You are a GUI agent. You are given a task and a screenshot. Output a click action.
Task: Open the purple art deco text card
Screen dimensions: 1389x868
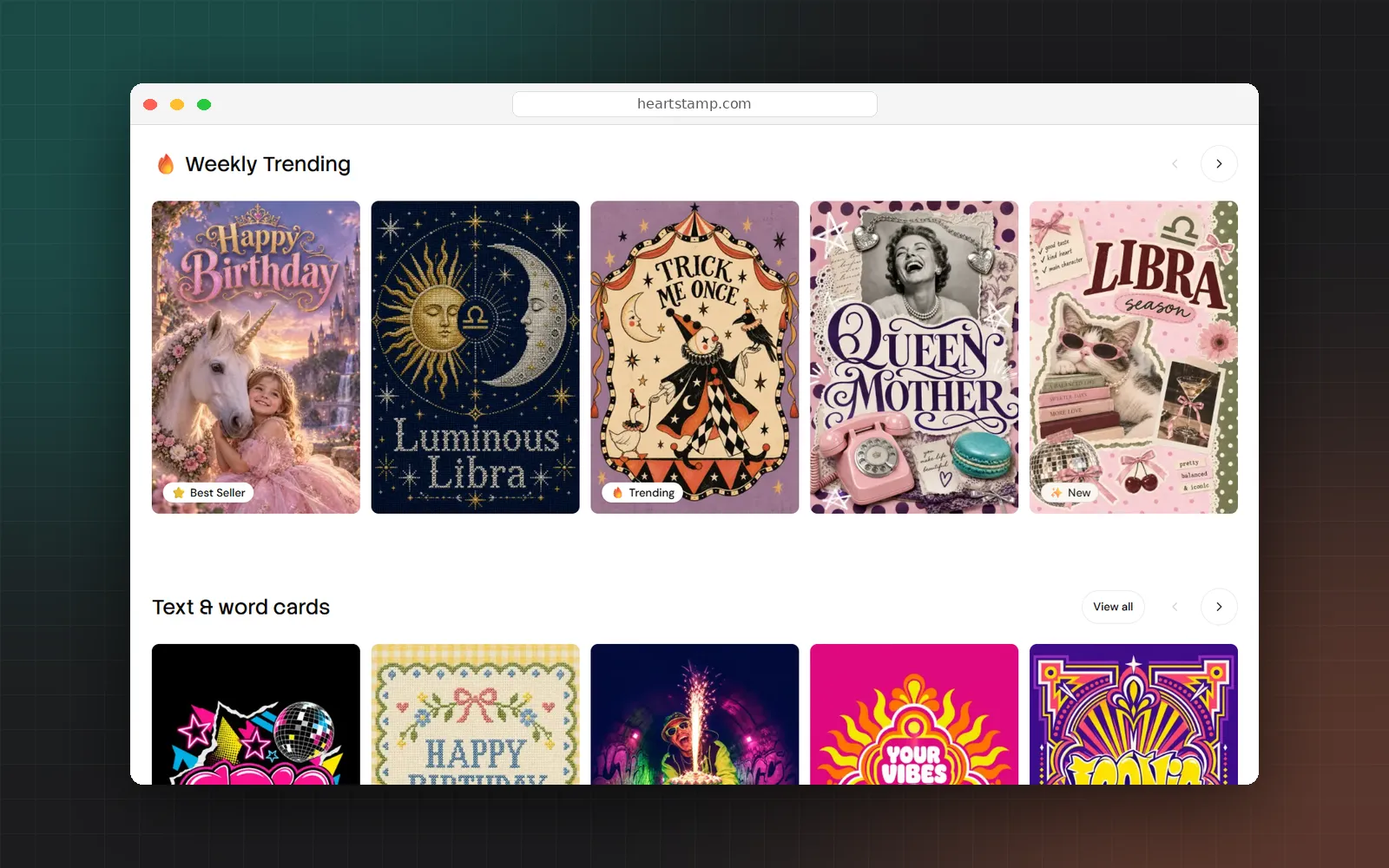coord(1134,714)
